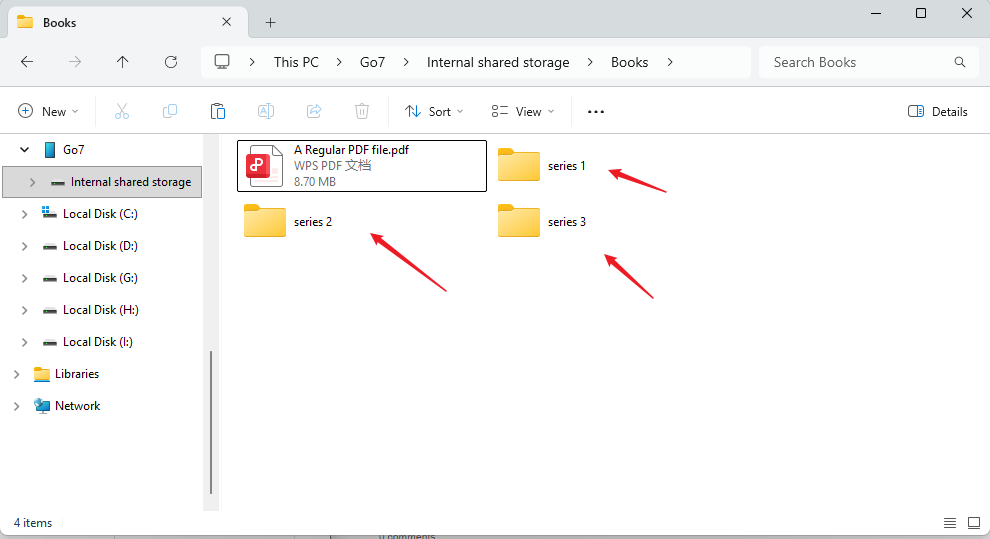
Task: Click the Rename icon in toolbar
Action: tap(266, 112)
